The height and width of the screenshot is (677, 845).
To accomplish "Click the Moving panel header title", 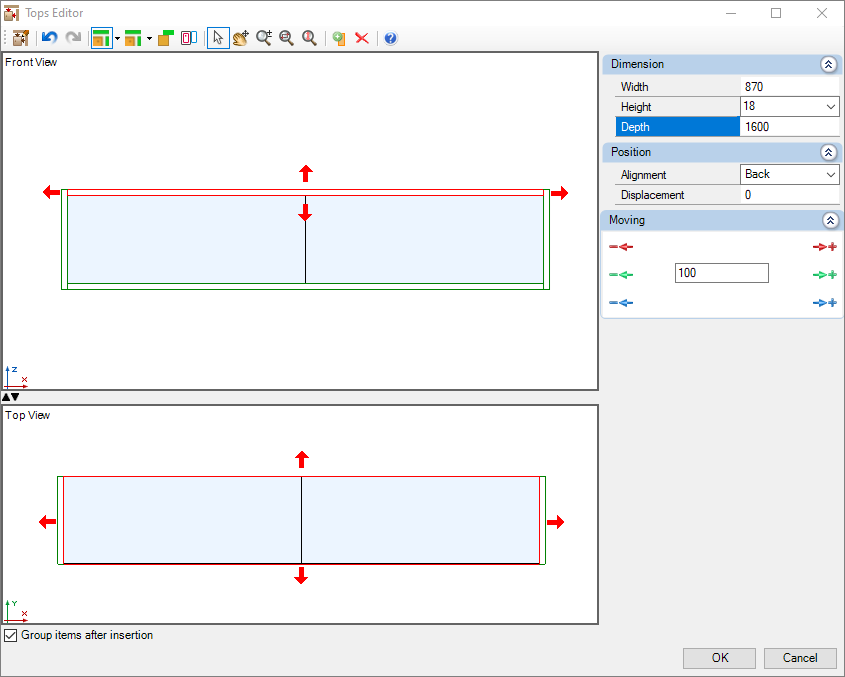I will [627, 220].
